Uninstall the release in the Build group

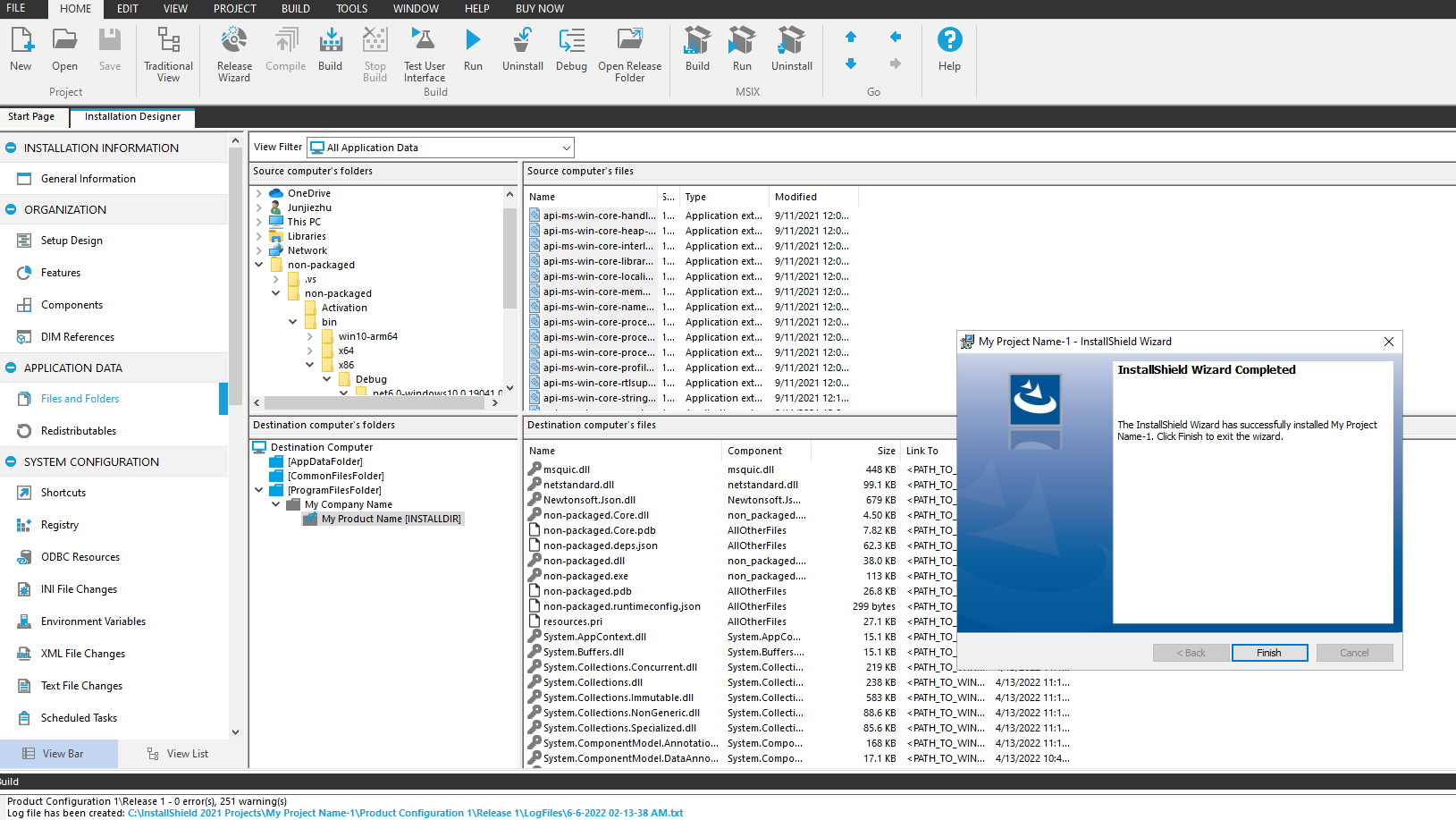[x=523, y=50]
